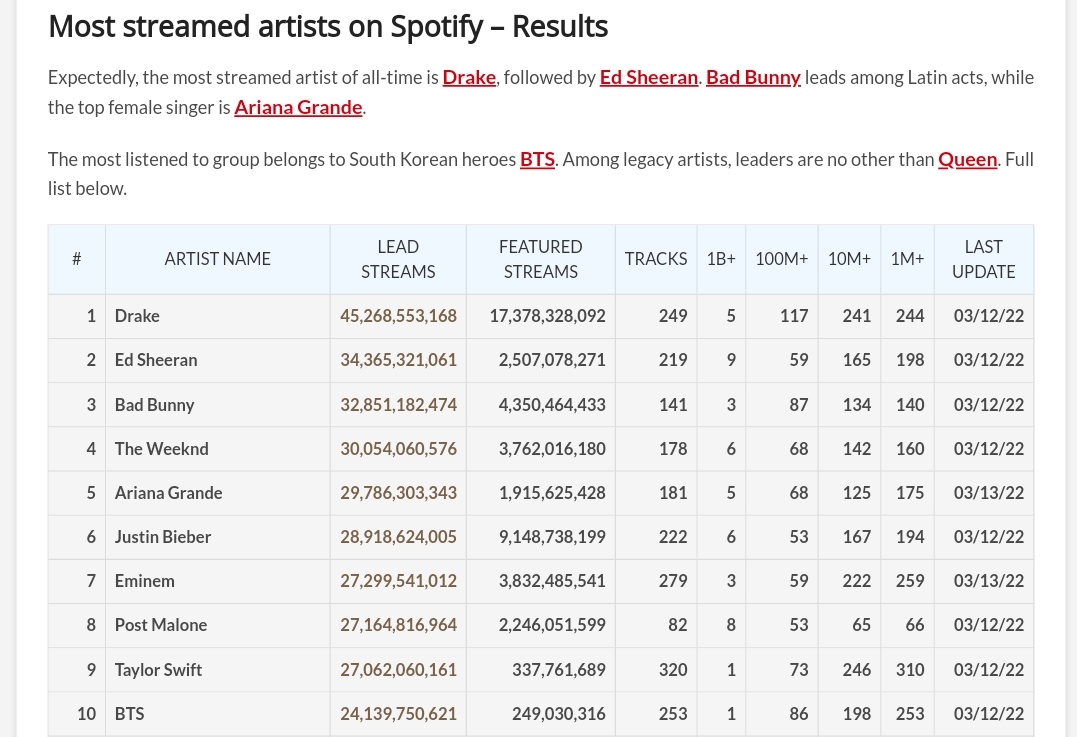The height and width of the screenshot is (737, 1077).
Task: Click Post Malone's 1M+ count 66
Action: click(915, 624)
